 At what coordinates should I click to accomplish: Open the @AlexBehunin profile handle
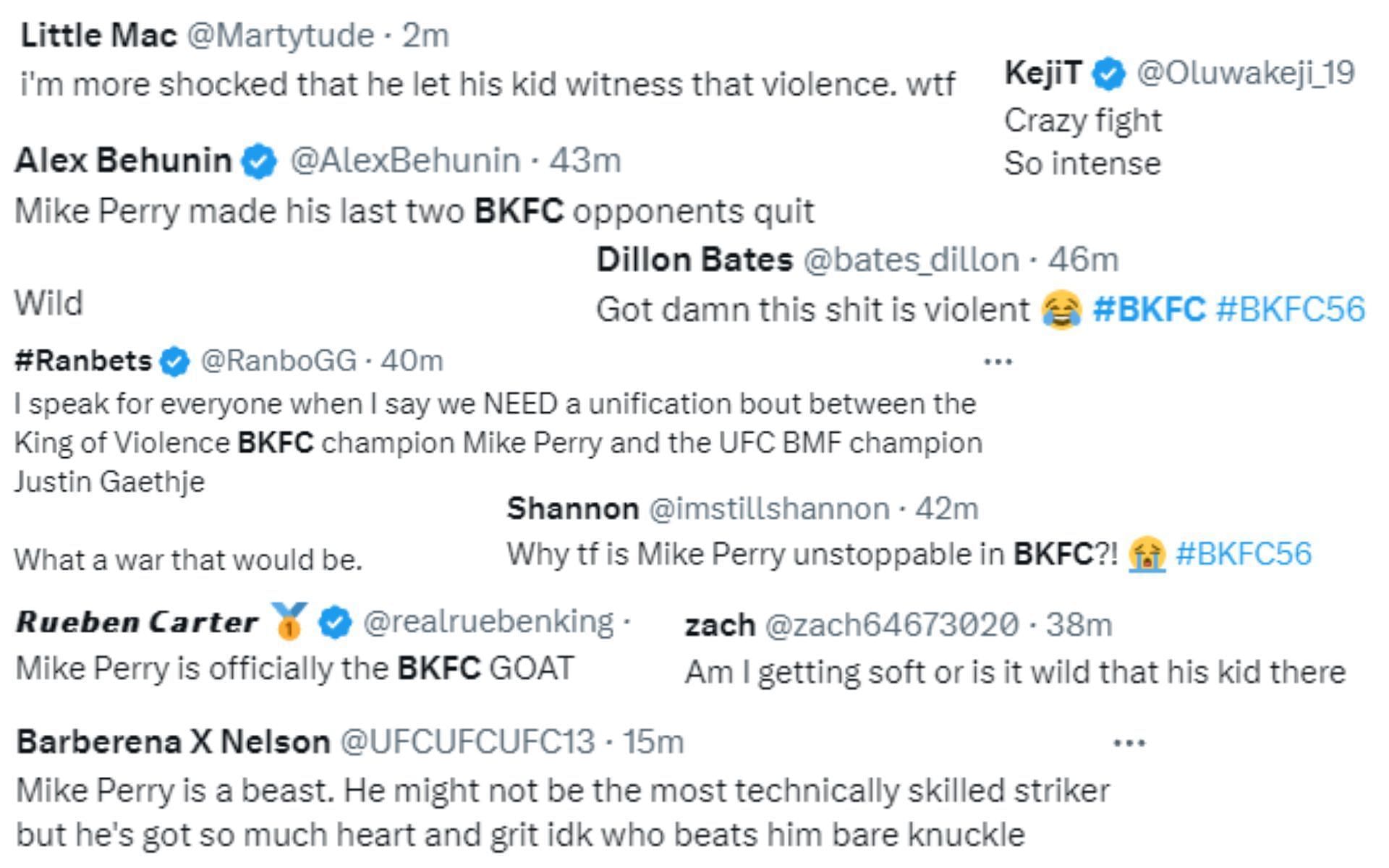click(x=404, y=161)
